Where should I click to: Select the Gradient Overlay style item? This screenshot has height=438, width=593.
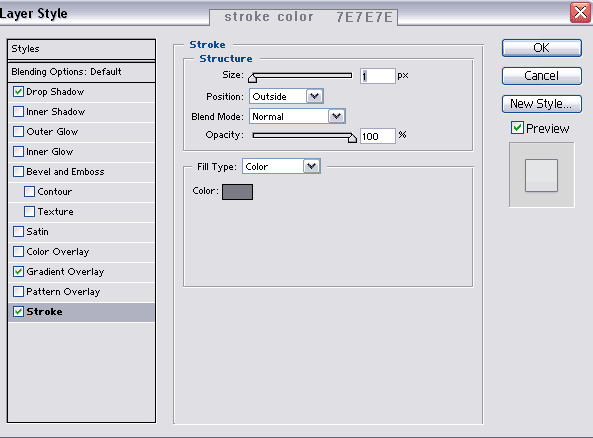pyautogui.click(x=81, y=272)
